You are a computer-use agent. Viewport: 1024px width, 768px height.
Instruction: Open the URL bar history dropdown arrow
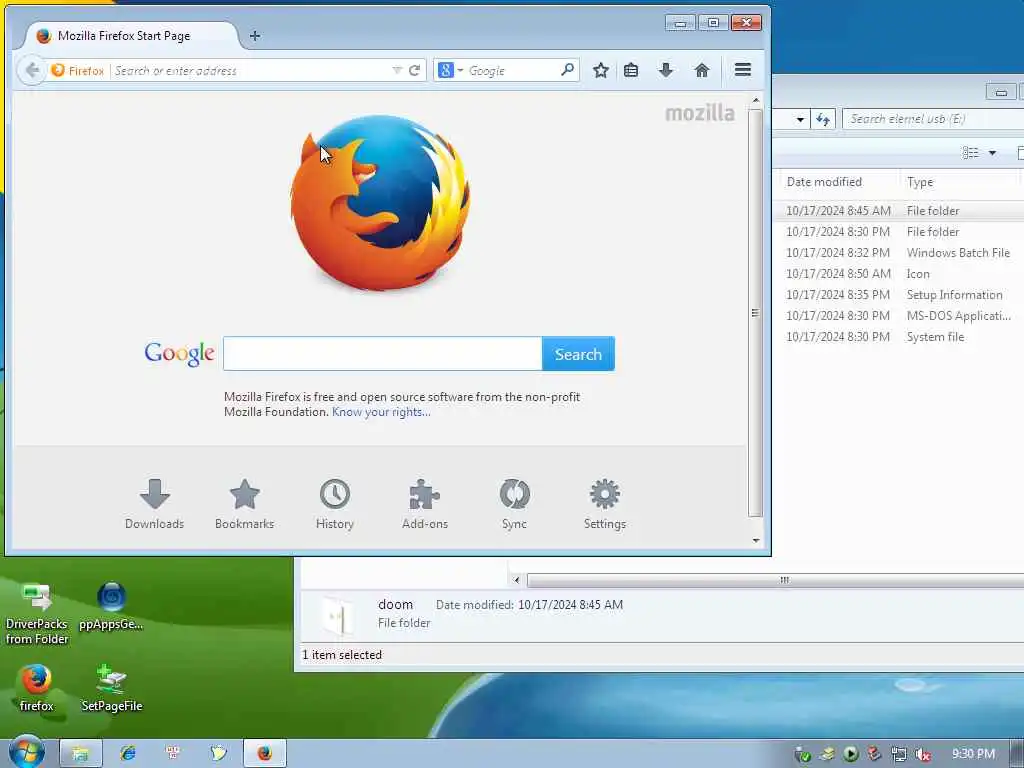(396, 70)
